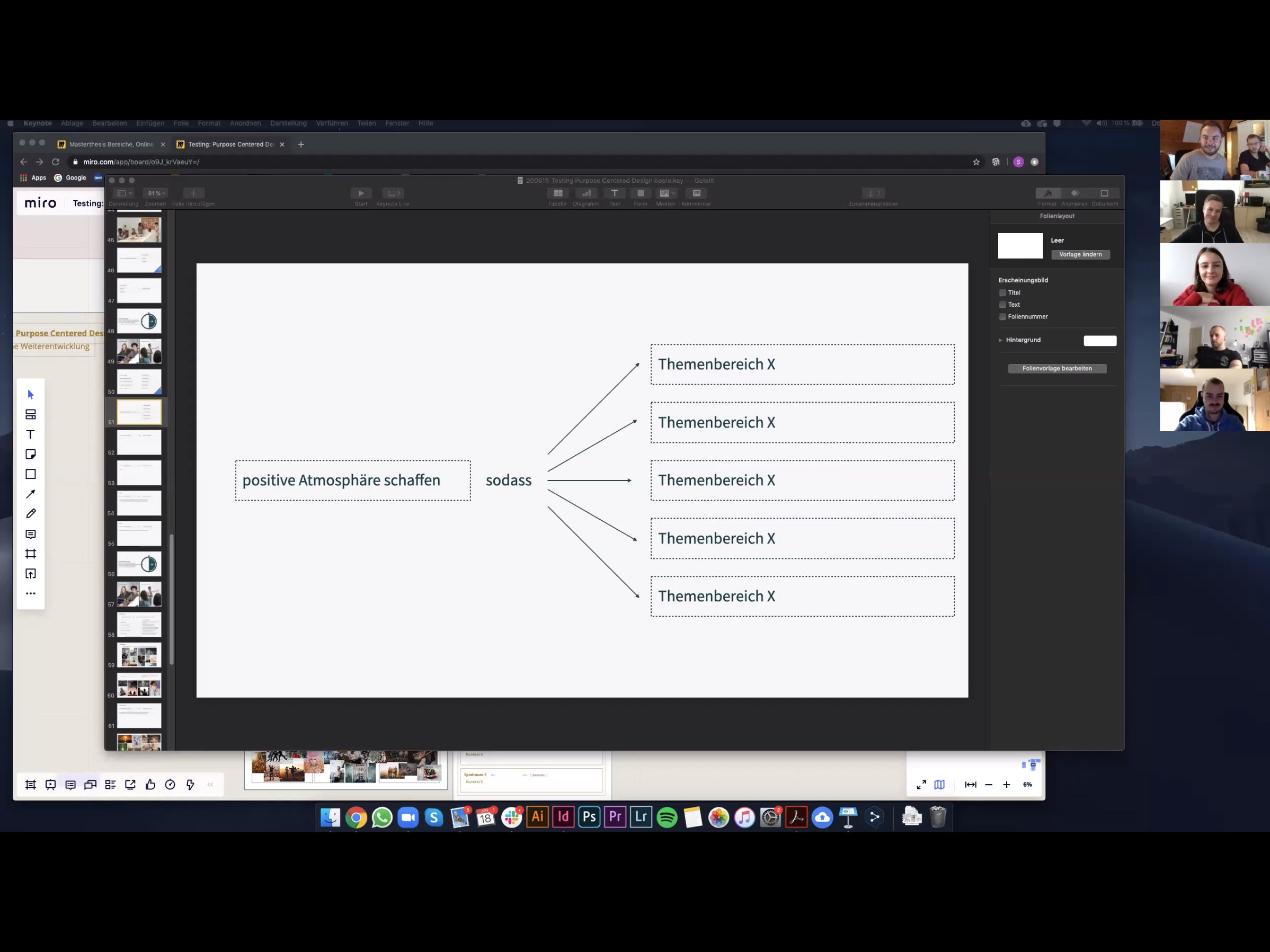The height and width of the screenshot is (952, 1270).
Task: Click the white Hintergrund color swatch
Action: pos(1099,341)
